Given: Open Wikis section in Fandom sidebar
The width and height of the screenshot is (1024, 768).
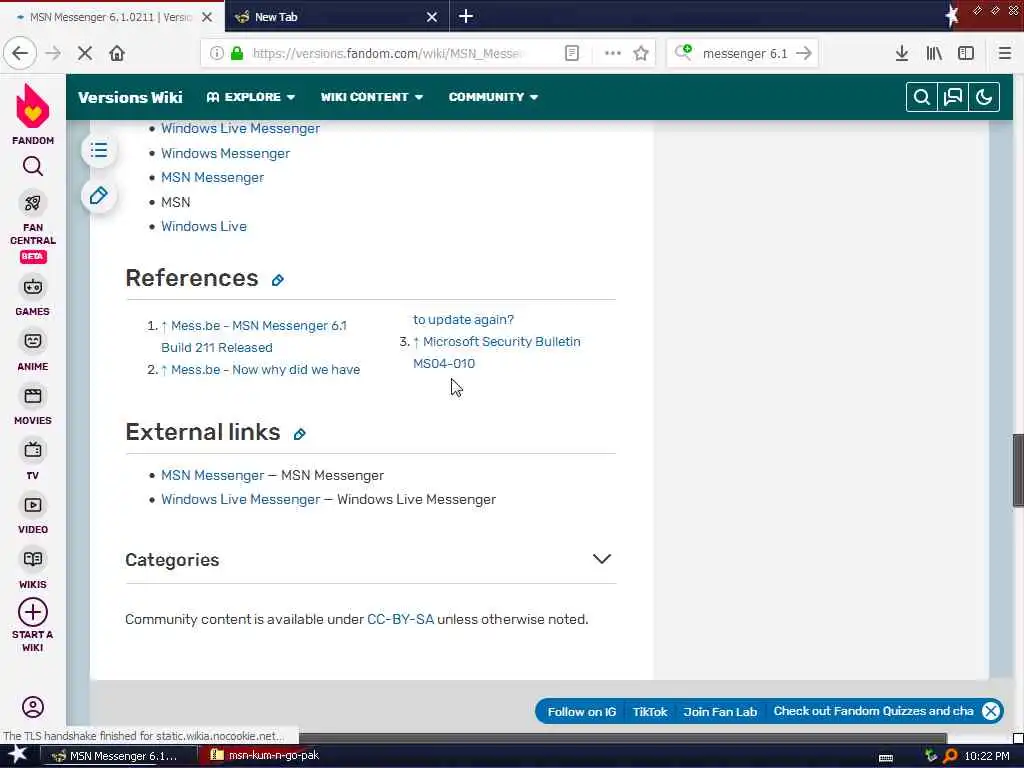Looking at the screenshot, I should pyautogui.click(x=33, y=569).
